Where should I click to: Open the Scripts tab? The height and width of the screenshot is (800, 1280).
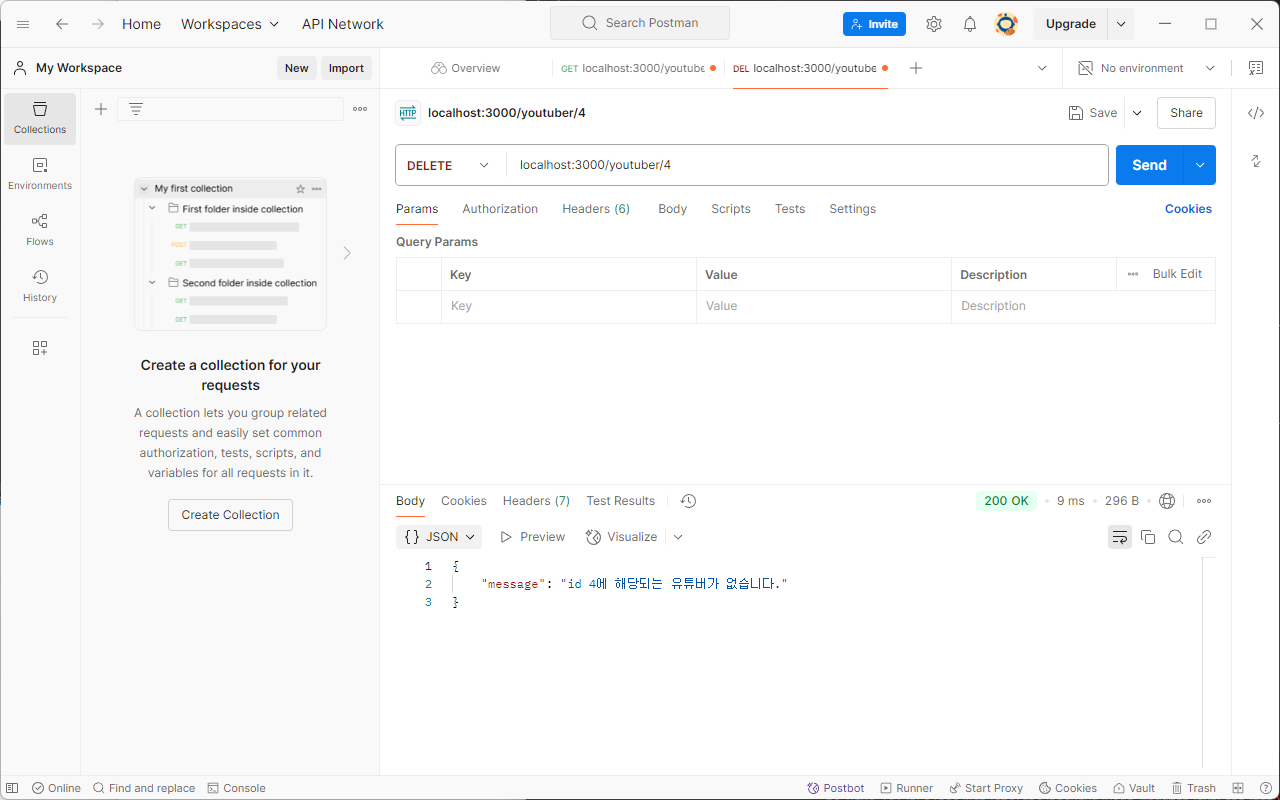click(731, 209)
